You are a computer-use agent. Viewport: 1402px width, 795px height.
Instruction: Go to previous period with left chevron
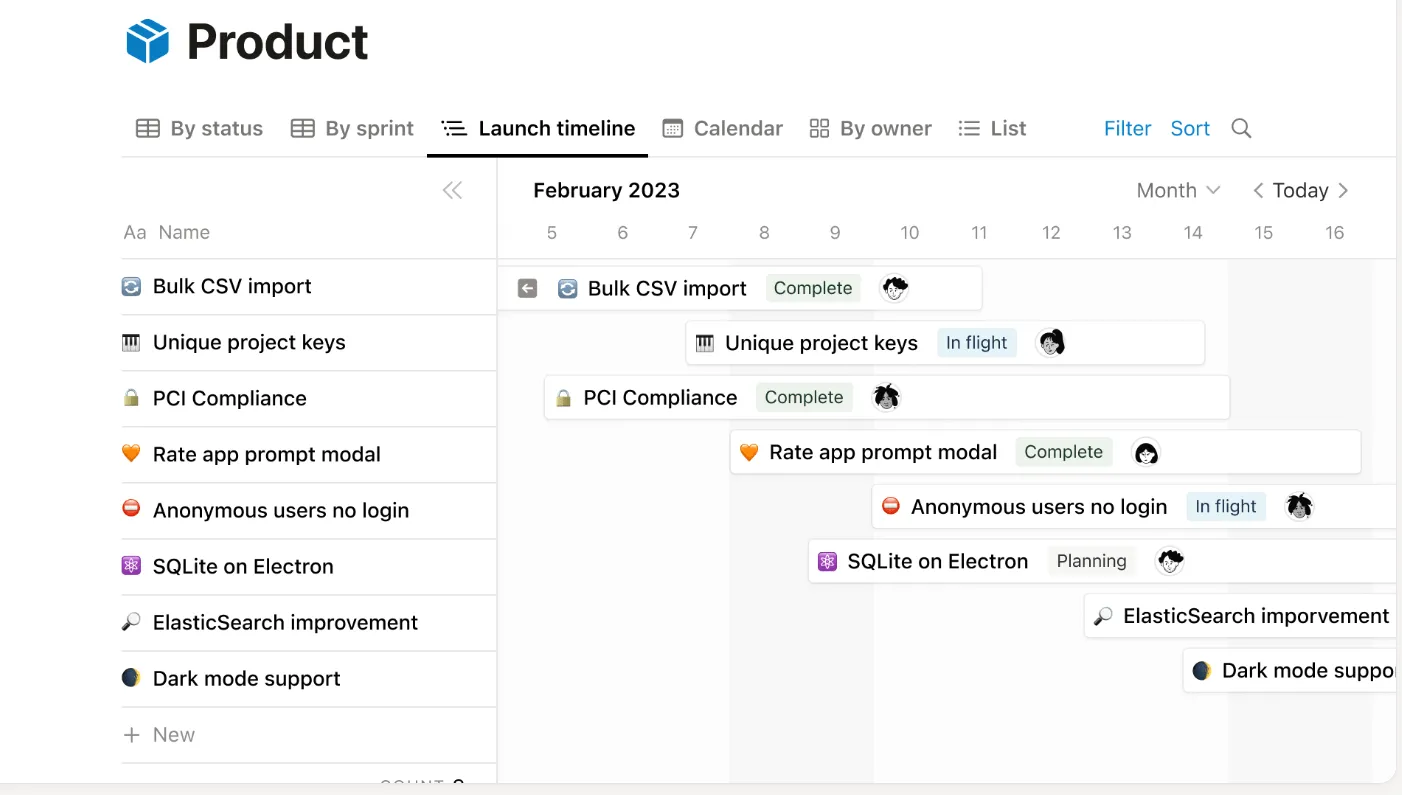(1258, 190)
